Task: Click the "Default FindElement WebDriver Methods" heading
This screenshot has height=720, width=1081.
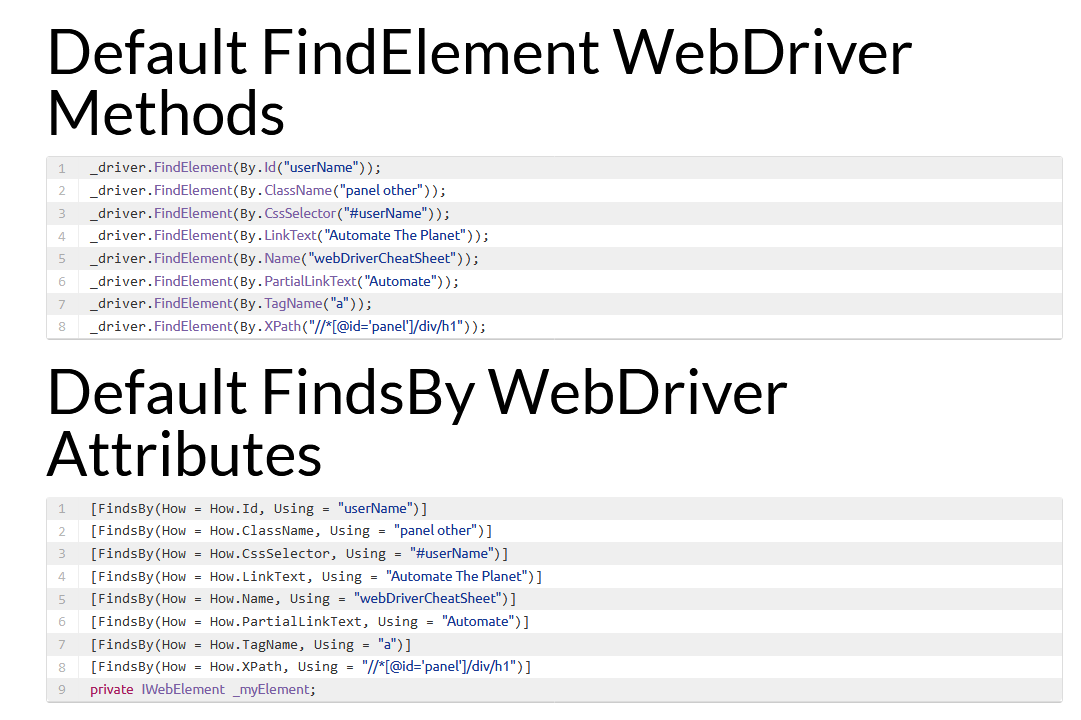Action: [x=479, y=82]
